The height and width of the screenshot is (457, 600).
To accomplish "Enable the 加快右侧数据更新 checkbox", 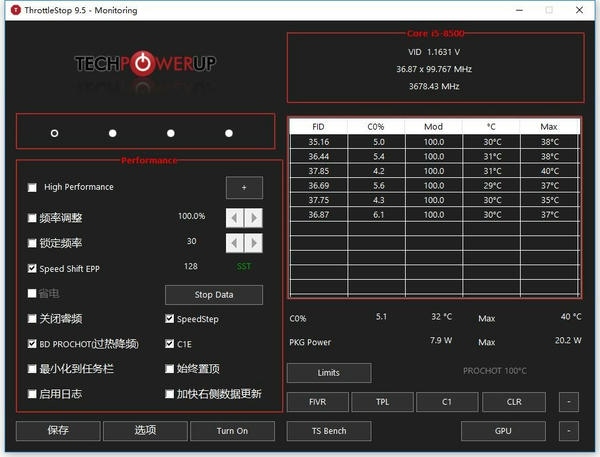I will [x=170, y=394].
